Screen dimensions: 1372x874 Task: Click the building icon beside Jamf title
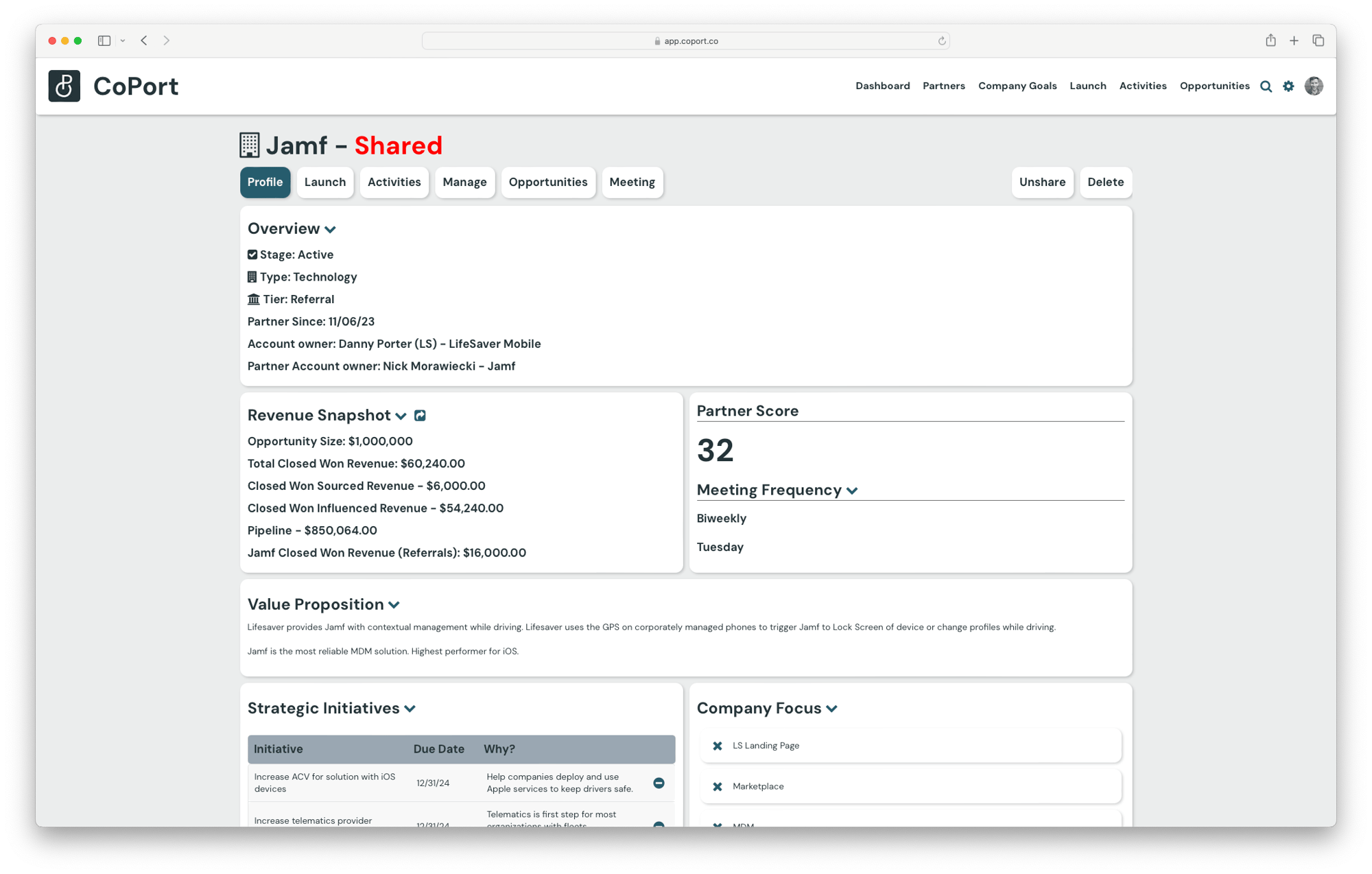point(250,145)
